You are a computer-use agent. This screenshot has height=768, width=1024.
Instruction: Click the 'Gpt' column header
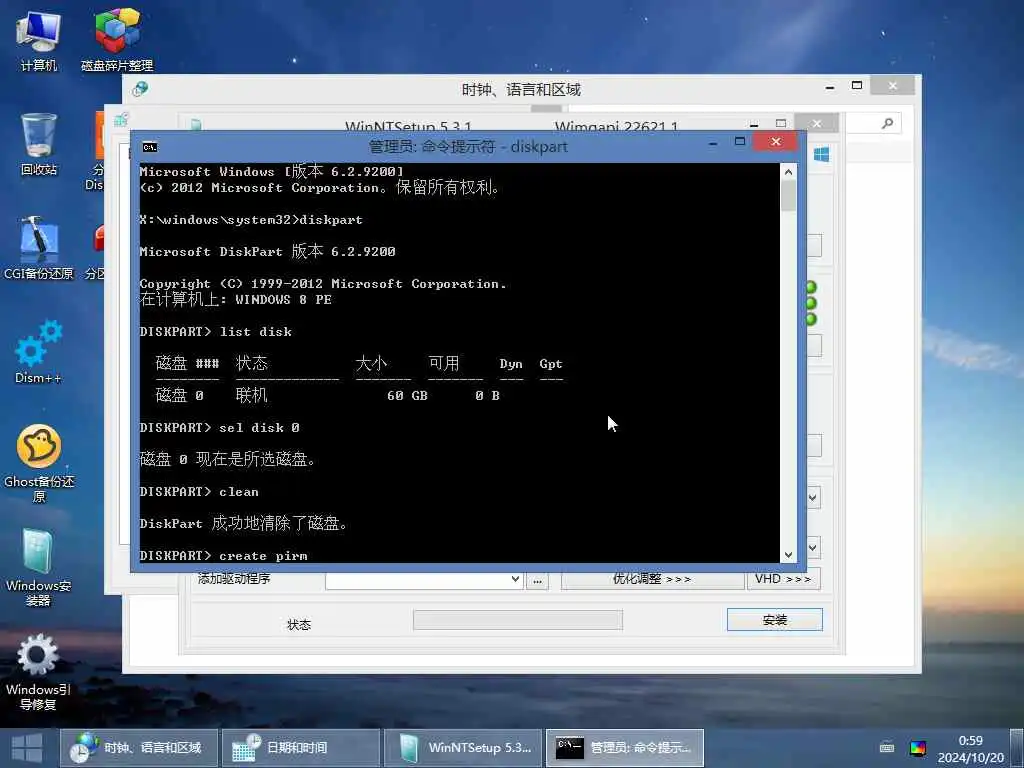coord(551,364)
